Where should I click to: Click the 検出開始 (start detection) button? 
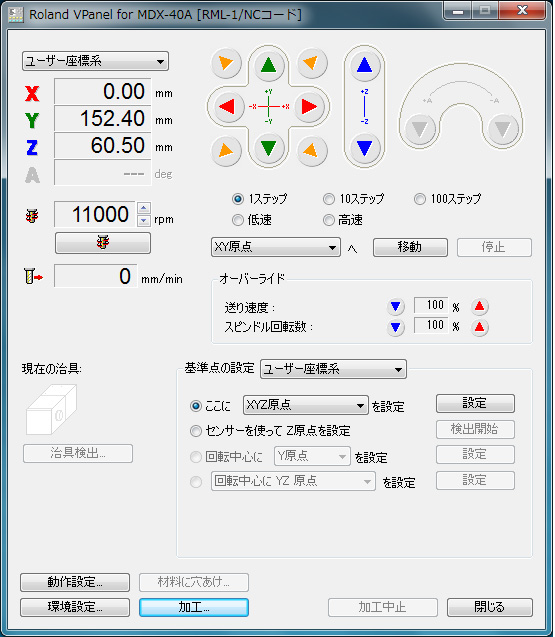point(475,429)
